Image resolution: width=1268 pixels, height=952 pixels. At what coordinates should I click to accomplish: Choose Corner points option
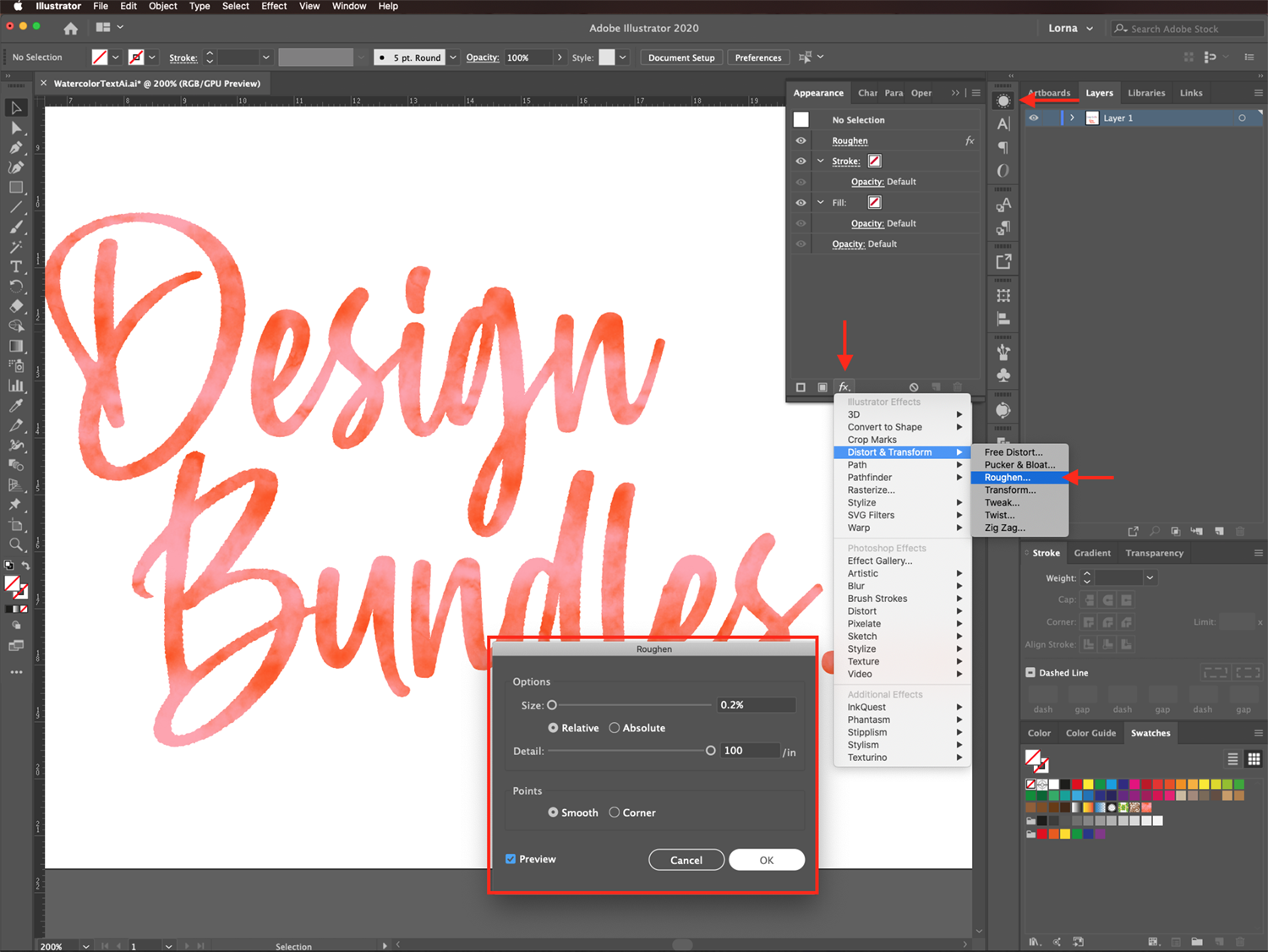coord(615,812)
